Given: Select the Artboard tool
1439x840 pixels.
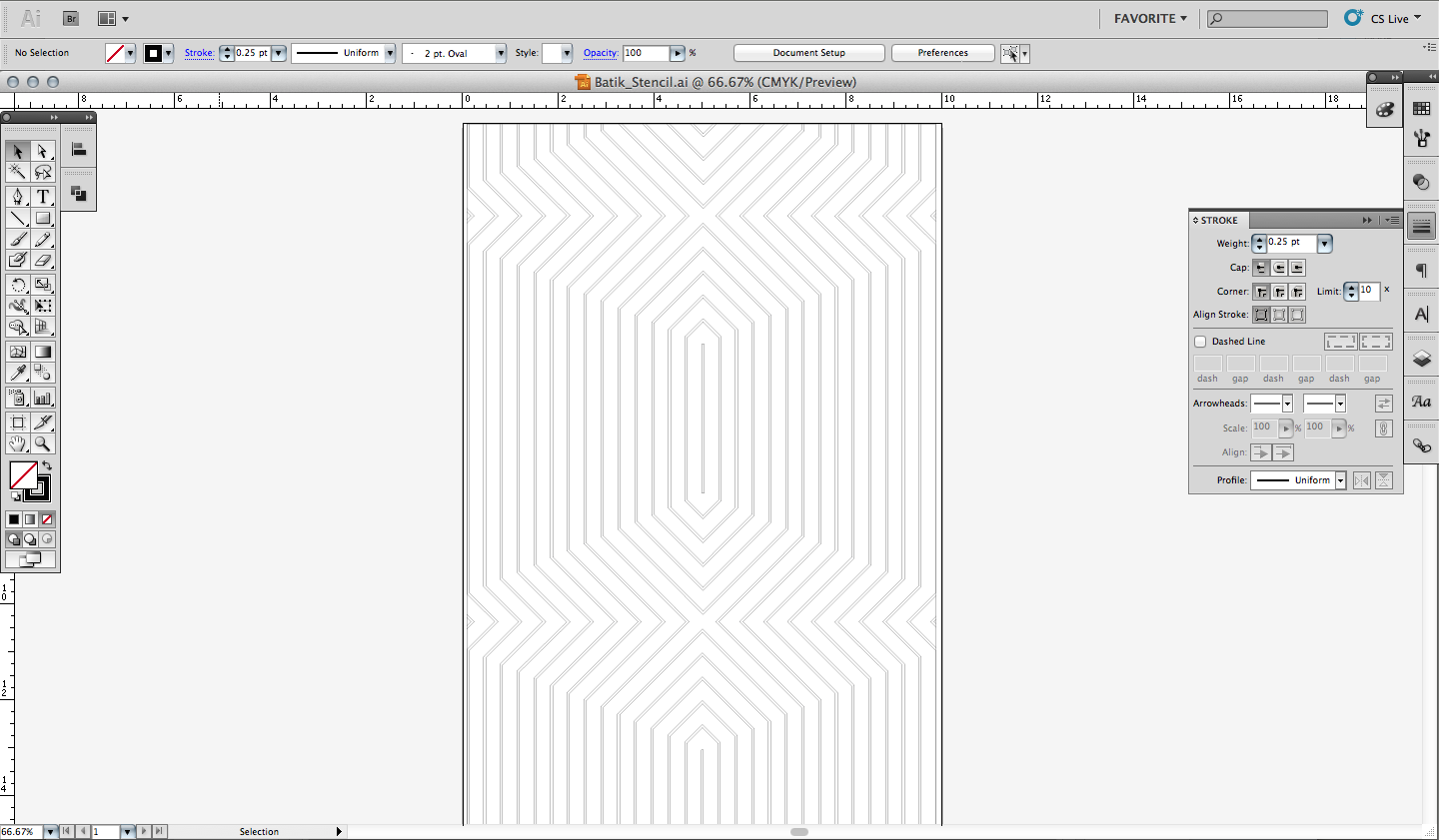Looking at the screenshot, I should coord(17,422).
